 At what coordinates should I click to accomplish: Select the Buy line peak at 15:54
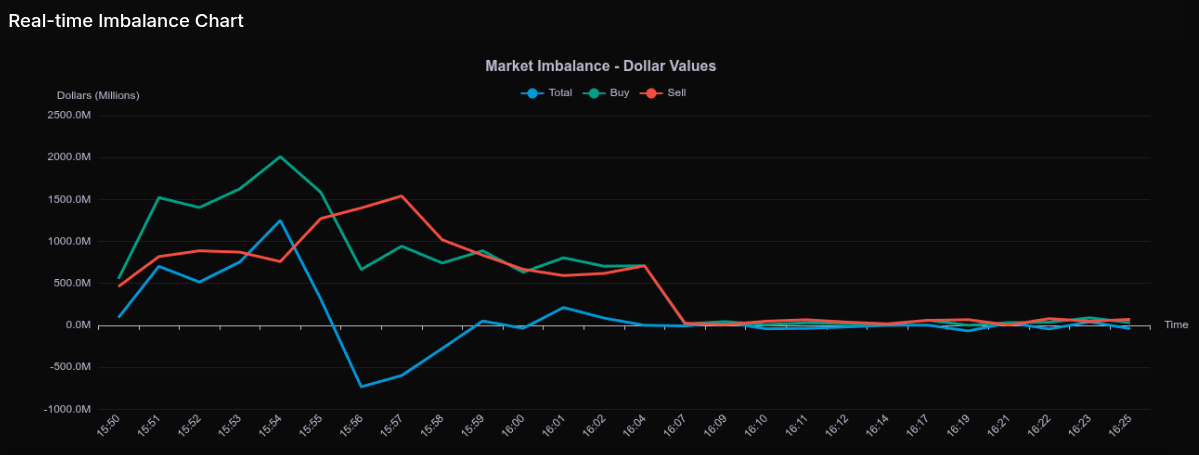[x=280, y=157]
